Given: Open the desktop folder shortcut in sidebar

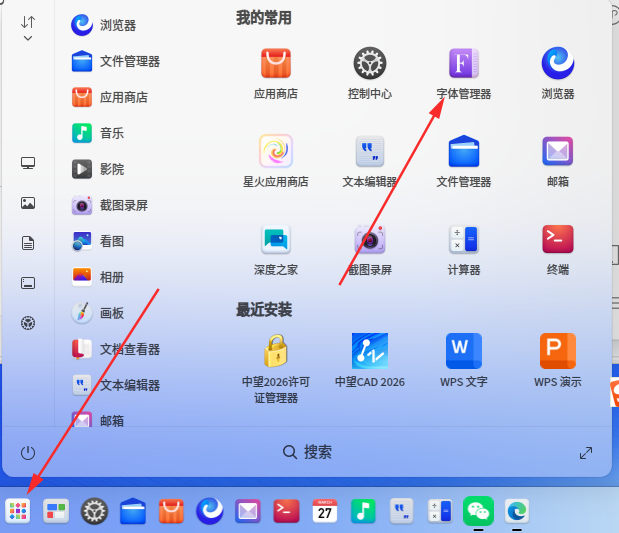Looking at the screenshot, I should [x=28, y=283].
